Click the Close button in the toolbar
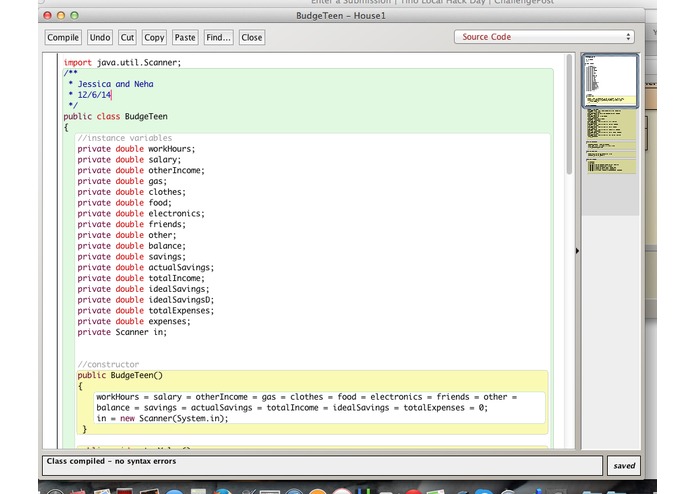 pos(252,38)
